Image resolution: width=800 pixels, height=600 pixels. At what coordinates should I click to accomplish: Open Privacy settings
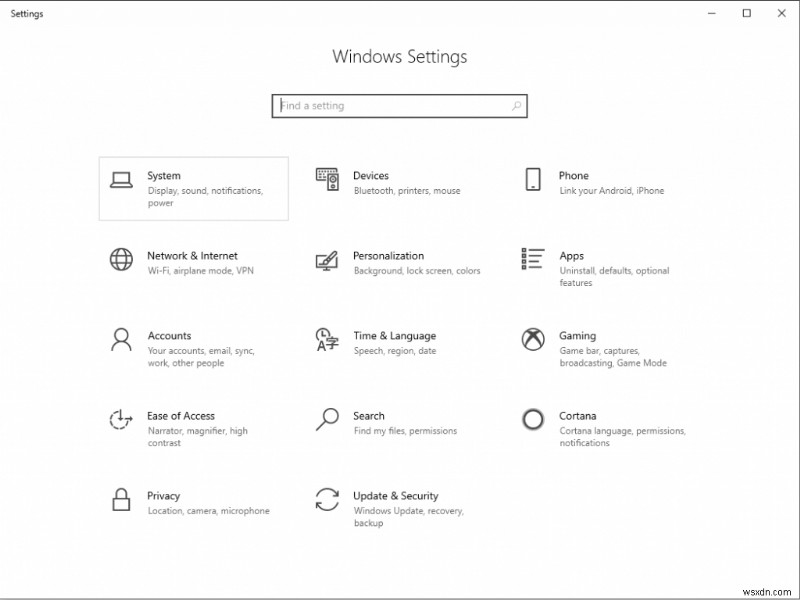click(193, 502)
